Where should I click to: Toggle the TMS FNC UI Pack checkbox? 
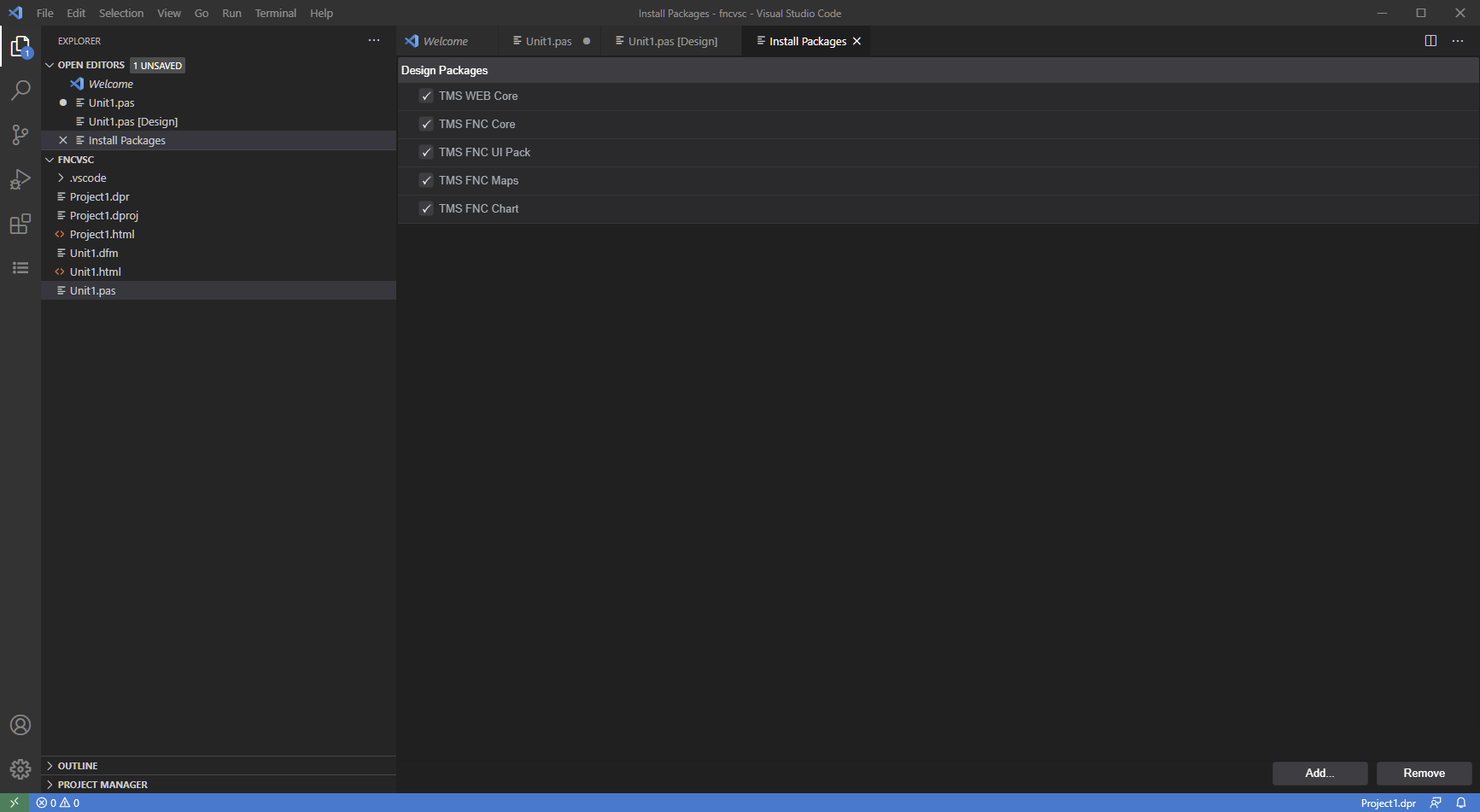pyautogui.click(x=426, y=153)
